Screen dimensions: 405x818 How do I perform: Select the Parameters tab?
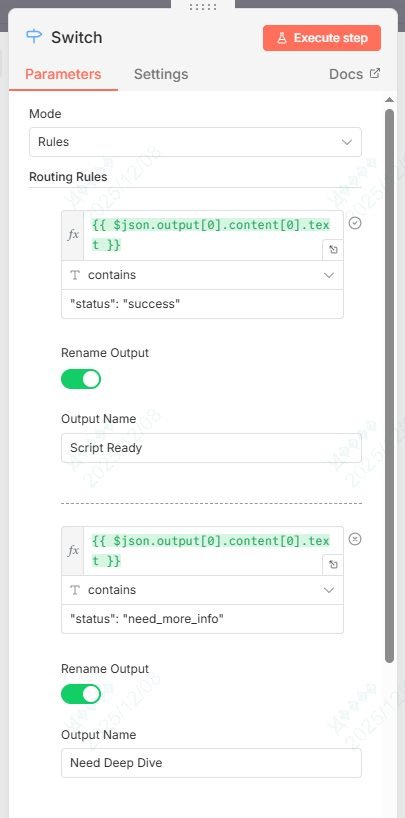click(63, 74)
